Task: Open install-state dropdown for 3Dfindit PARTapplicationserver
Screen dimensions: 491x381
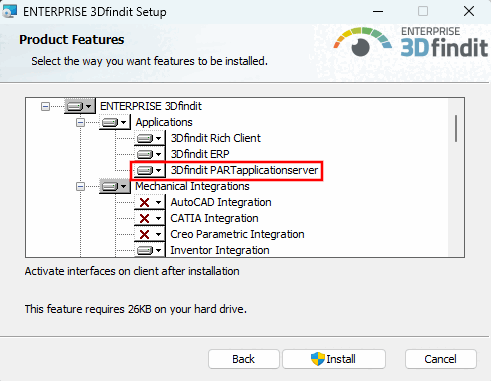Action: point(150,170)
